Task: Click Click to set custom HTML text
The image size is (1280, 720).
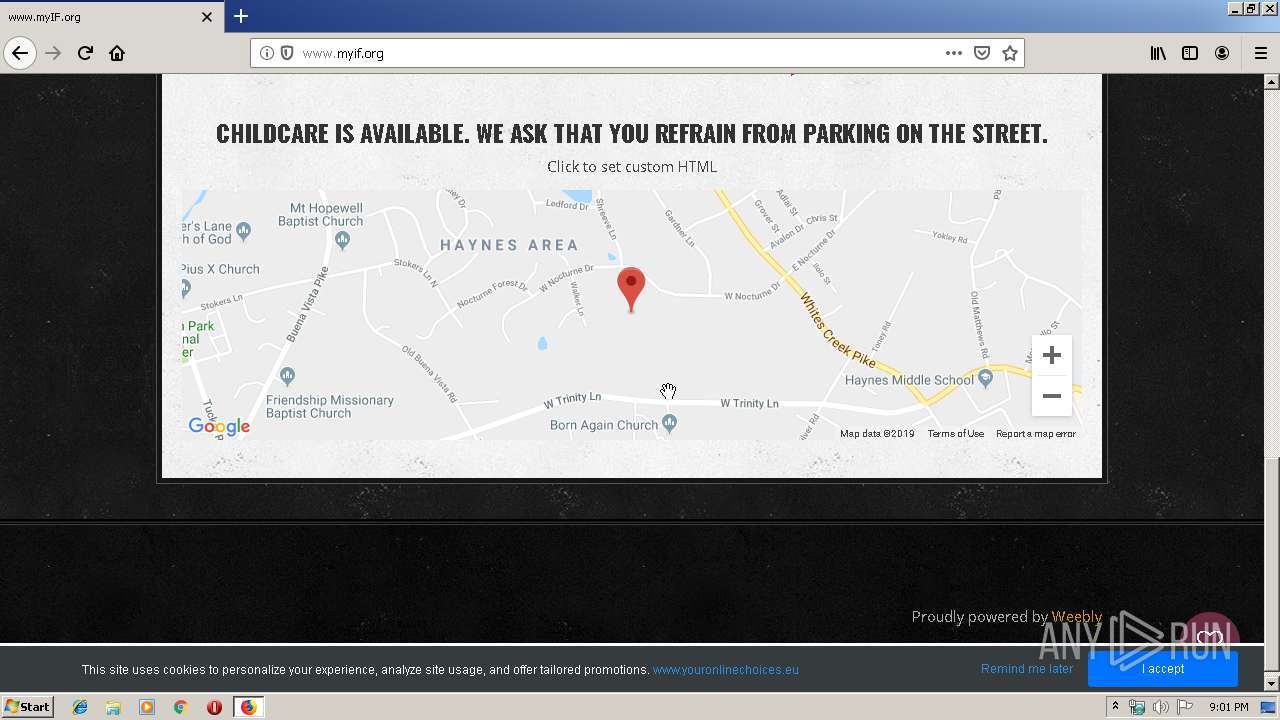Action: point(632,167)
